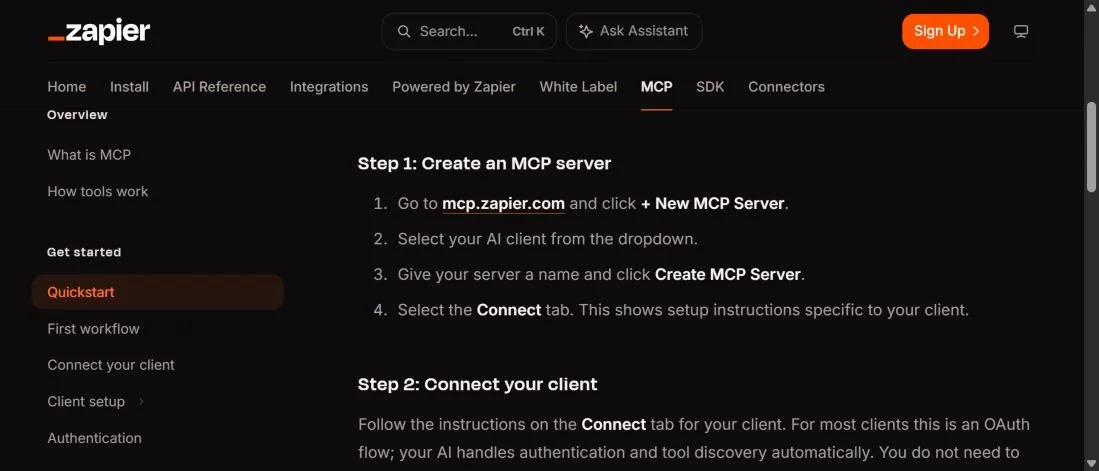Click the Step 2: Connect your client heading
The image size is (1099, 471).
[477, 384]
